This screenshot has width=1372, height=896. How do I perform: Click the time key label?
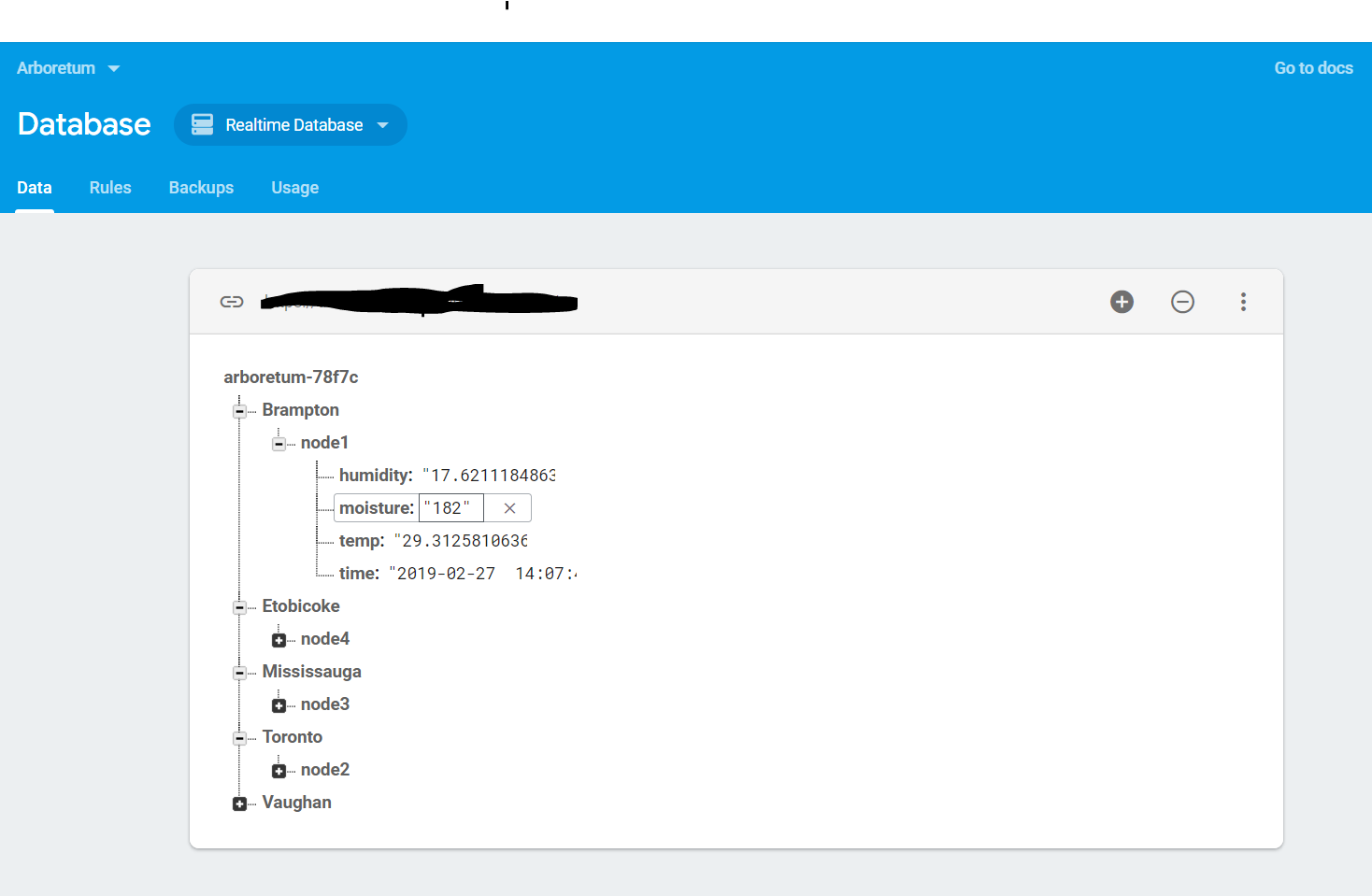click(359, 574)
